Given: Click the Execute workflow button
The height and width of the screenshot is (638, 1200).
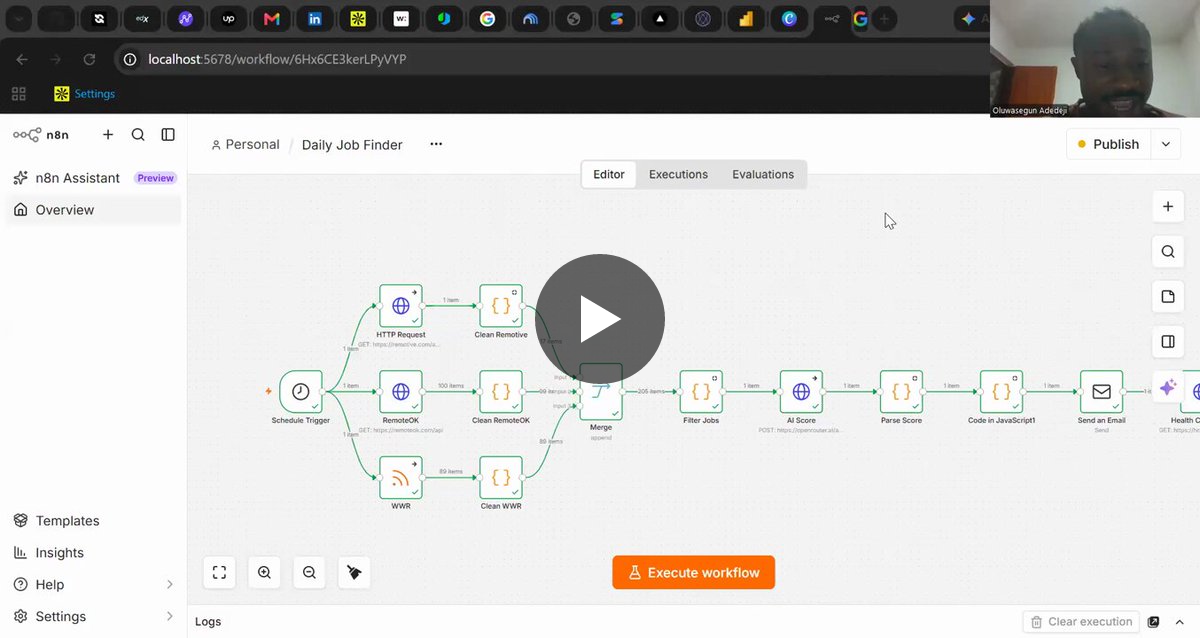Looking at the screenshot, I should coord(694,573).
